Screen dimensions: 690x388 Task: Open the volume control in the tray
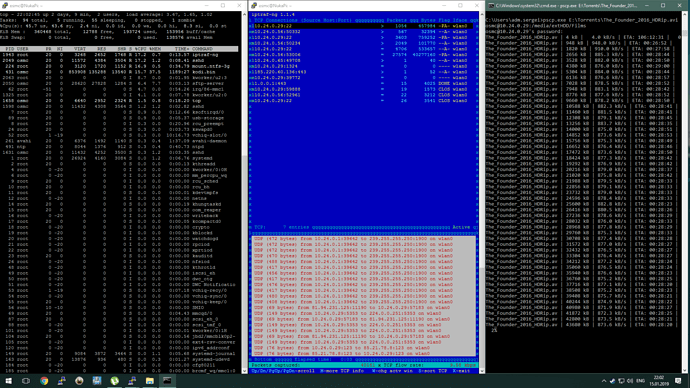(x=630, y=381)
